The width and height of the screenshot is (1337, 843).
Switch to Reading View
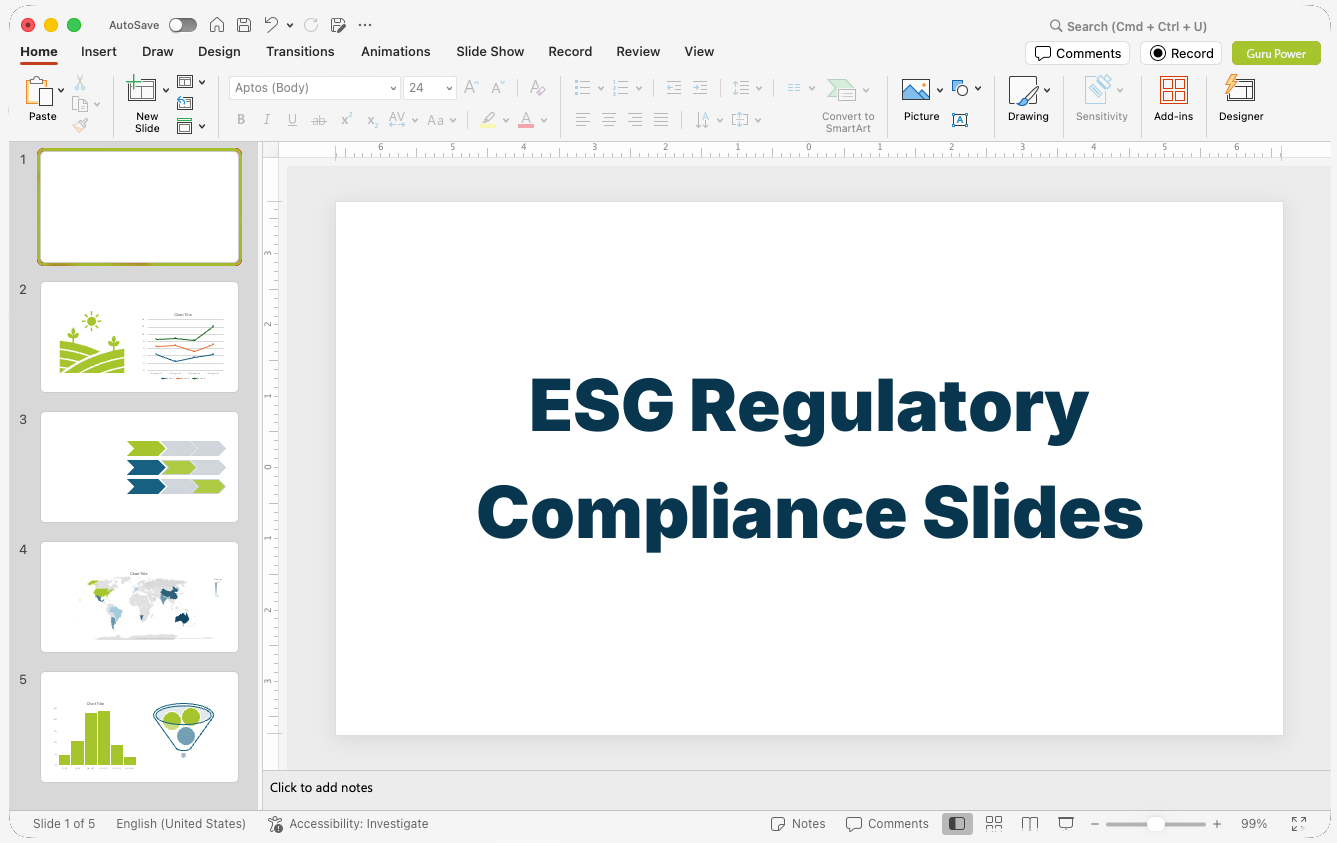[1030, 824]
